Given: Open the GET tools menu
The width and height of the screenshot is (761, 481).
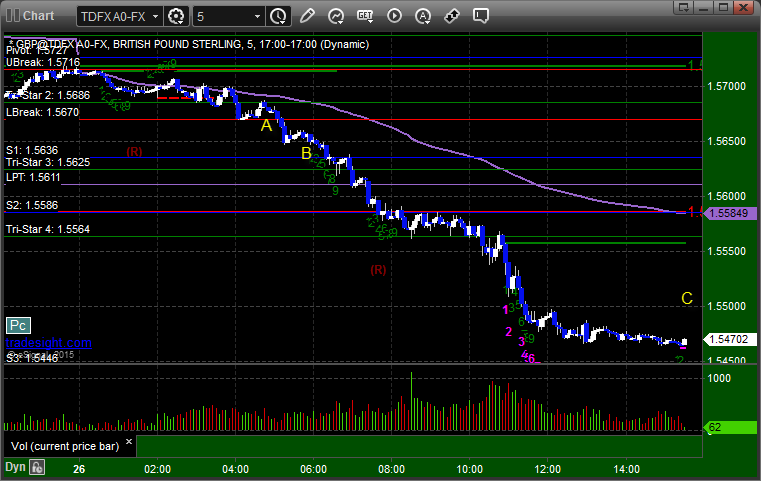Looking at the screenshot, I should point(365,16).
